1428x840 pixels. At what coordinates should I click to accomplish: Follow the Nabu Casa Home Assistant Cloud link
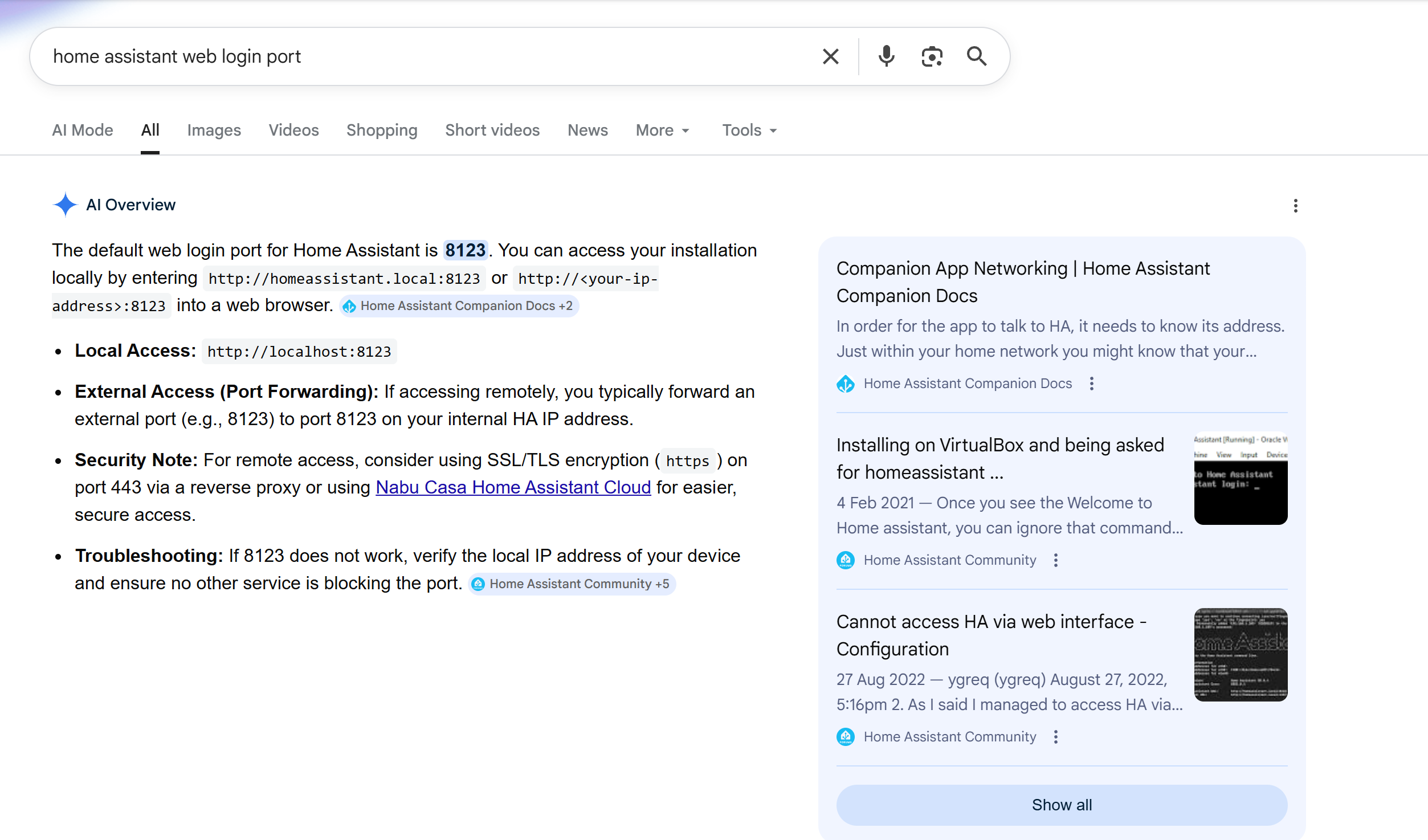coord(513,487)
